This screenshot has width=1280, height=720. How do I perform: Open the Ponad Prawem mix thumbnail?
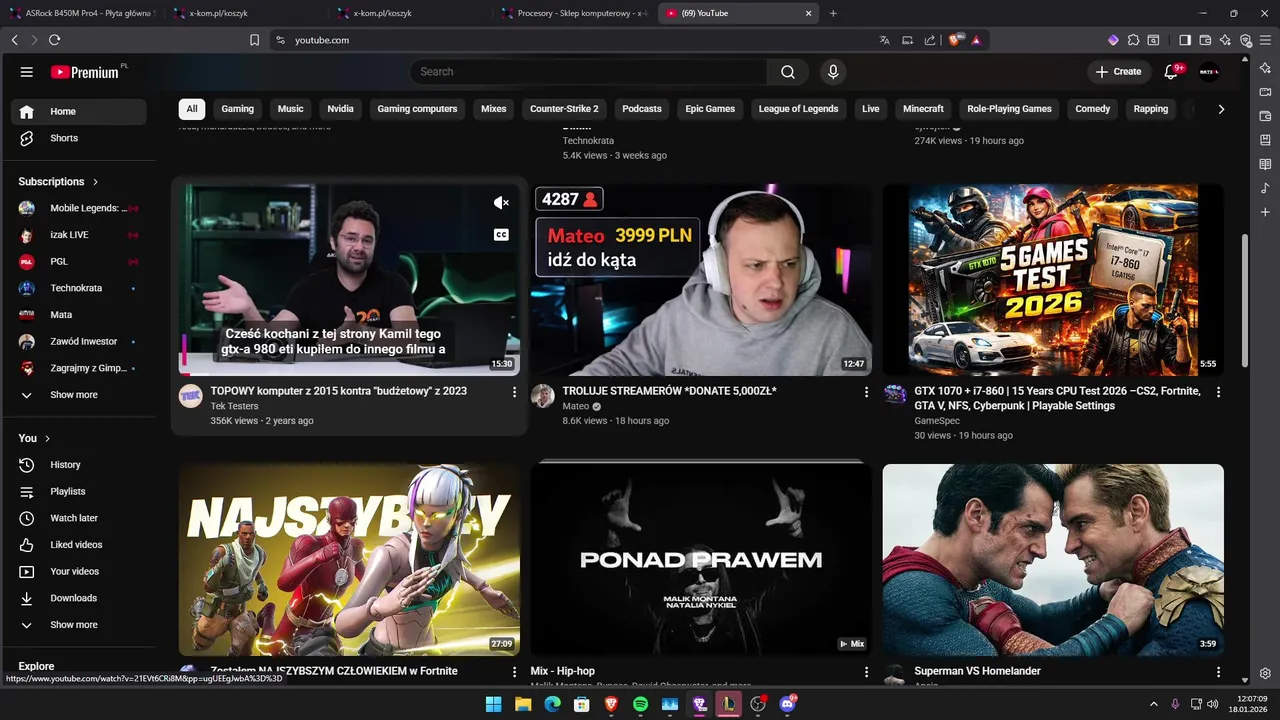click(701, 560)
